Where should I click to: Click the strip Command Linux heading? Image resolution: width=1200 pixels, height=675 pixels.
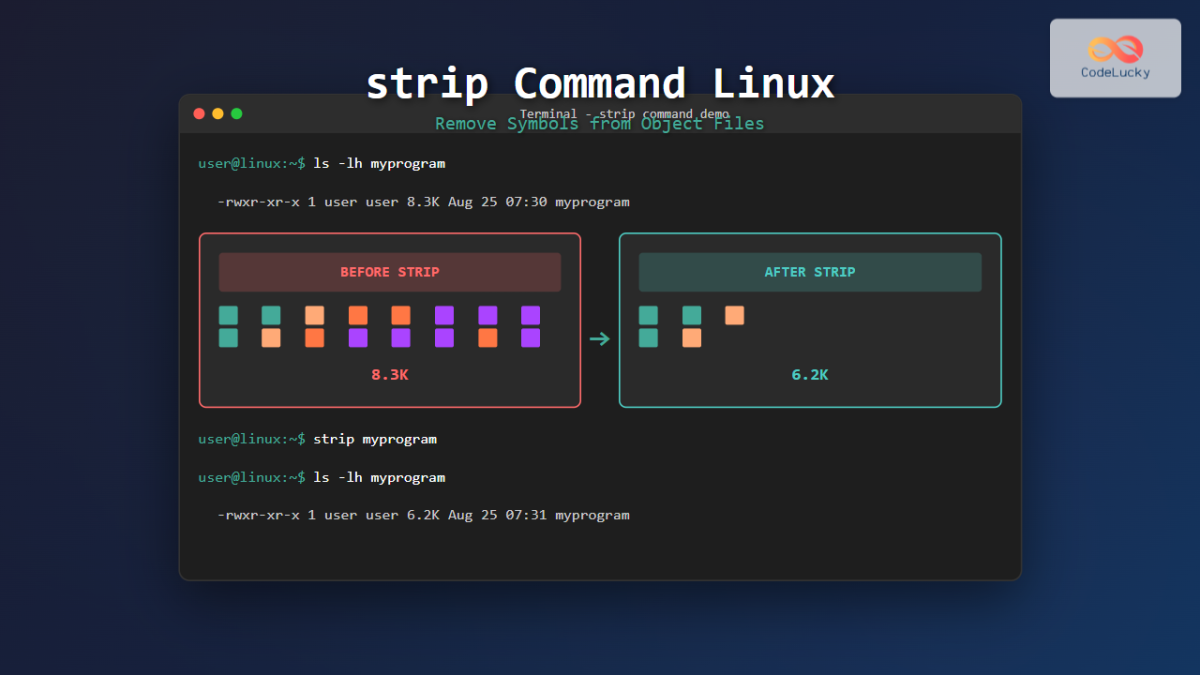(600, 84)
